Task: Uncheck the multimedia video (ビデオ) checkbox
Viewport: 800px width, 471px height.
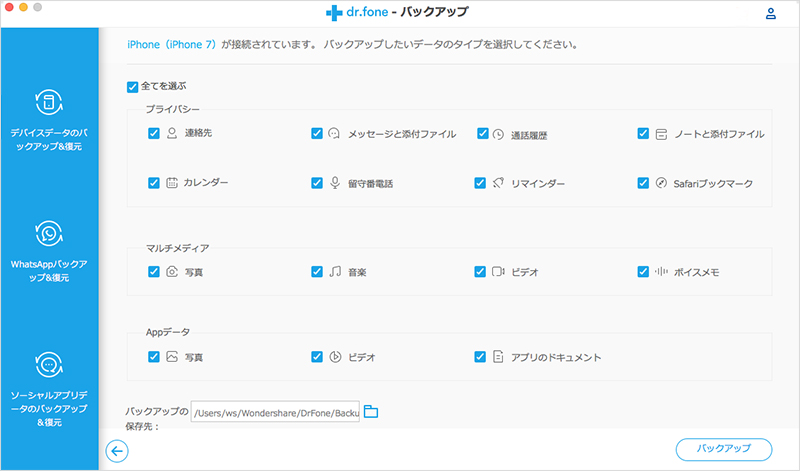Action: coord(480,271)
